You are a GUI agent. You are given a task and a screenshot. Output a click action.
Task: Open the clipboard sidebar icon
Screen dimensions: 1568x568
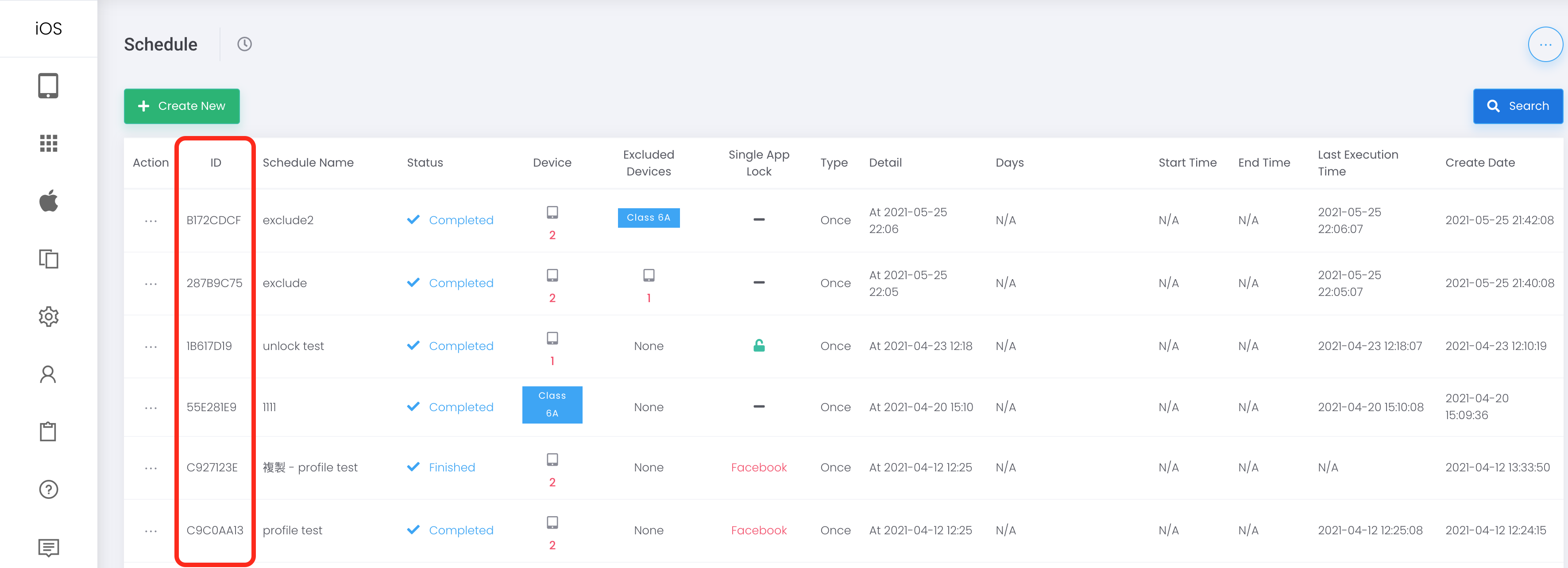pos(48,432)
